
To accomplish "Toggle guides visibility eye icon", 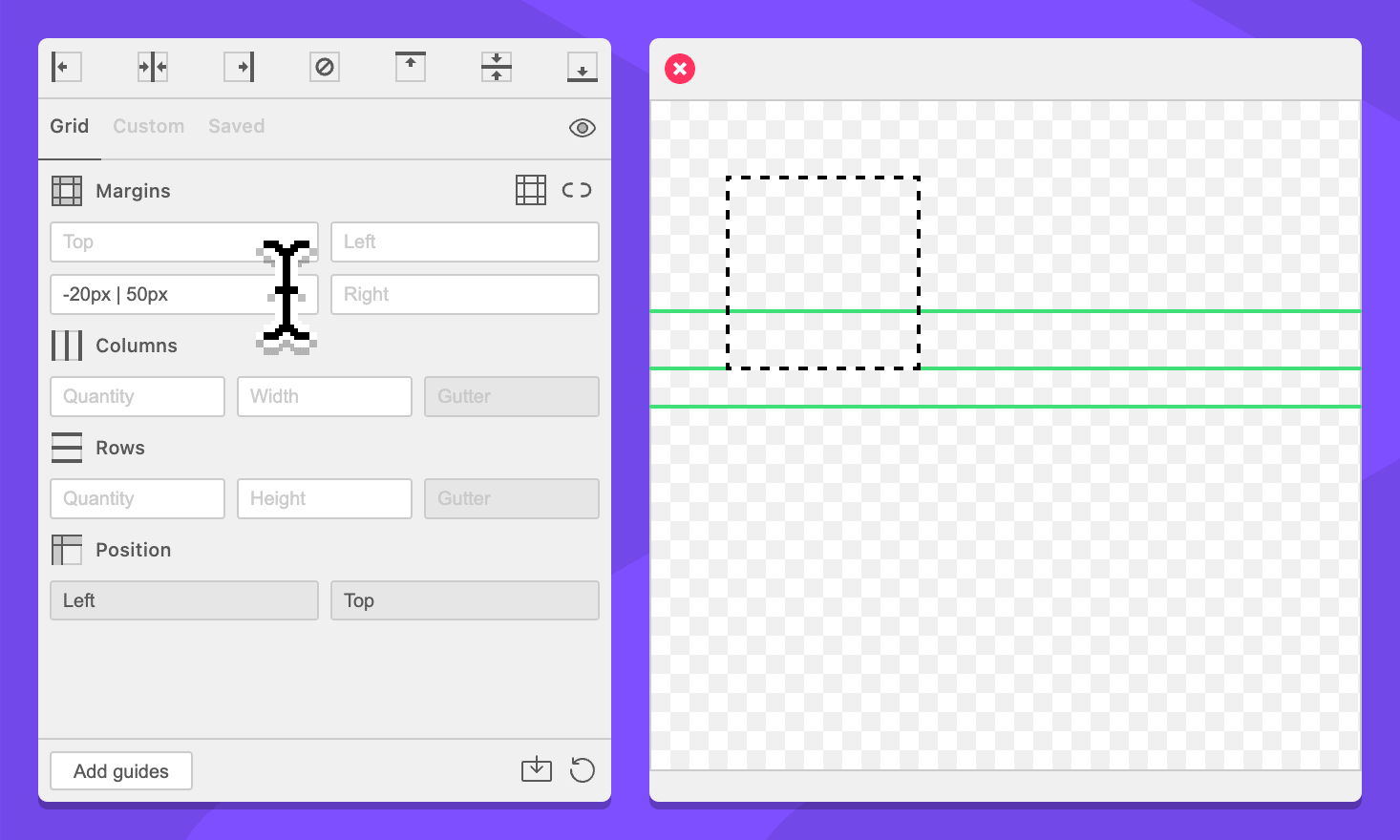I will click(x=583, y=128).
